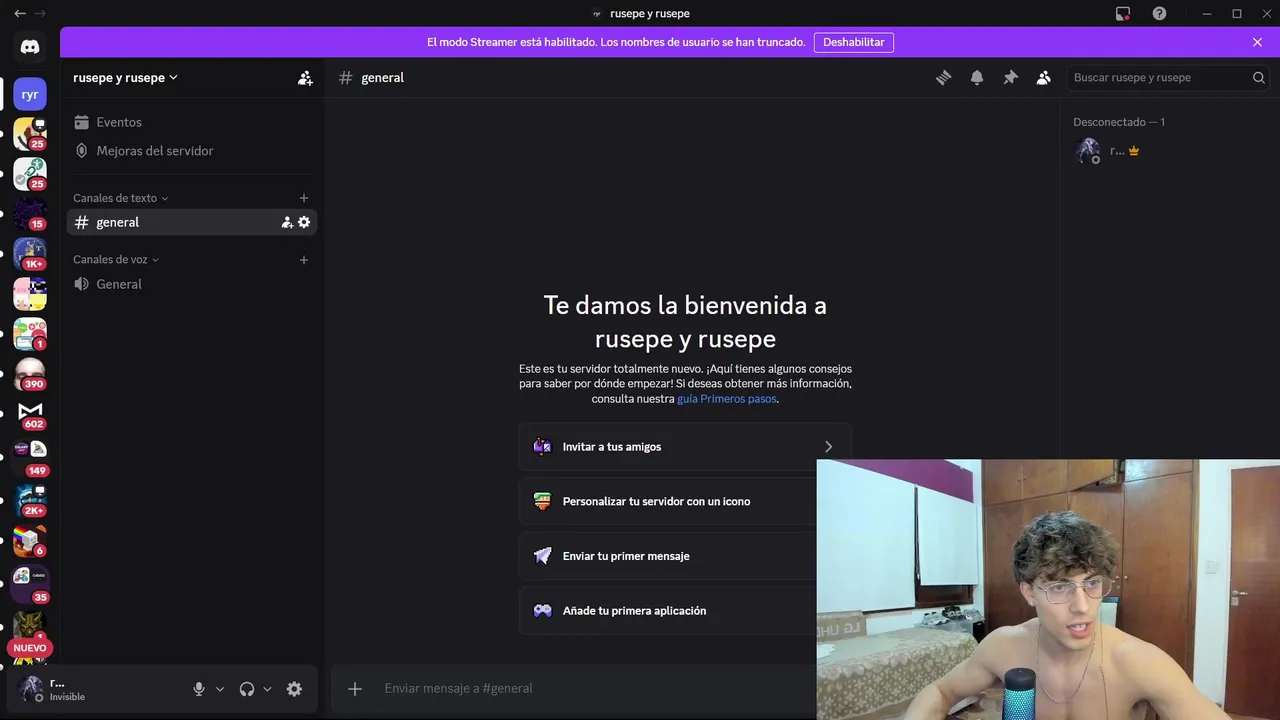The height and width of the screenshot is (720, 1280).
Task: Open the threads icon in channel header
Action: pos(943,78)
